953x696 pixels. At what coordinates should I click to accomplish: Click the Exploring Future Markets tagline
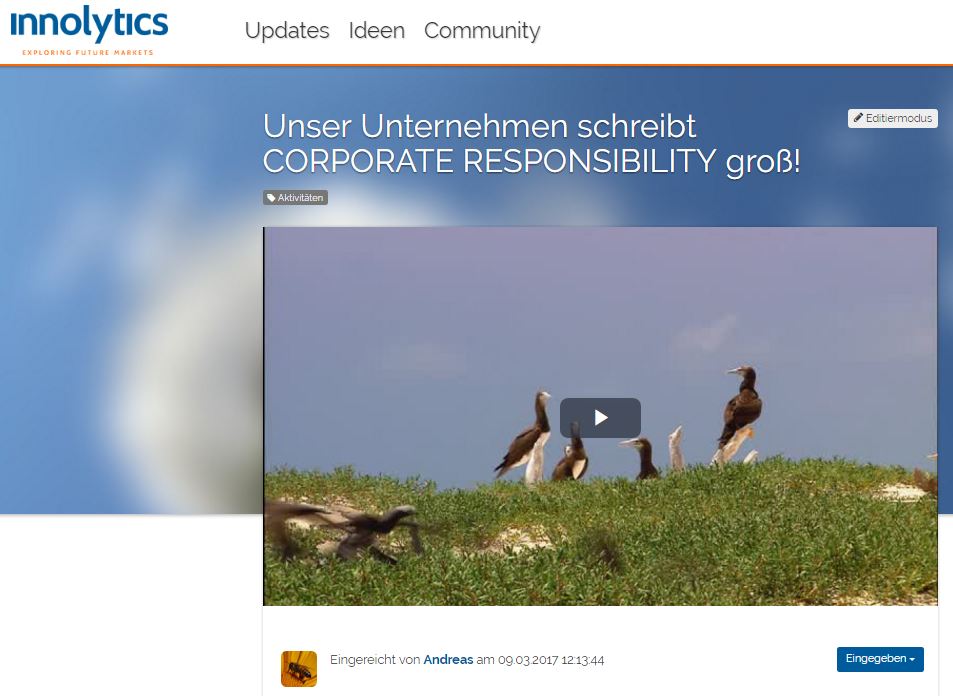pyautogui.click(x=88, y=52)
